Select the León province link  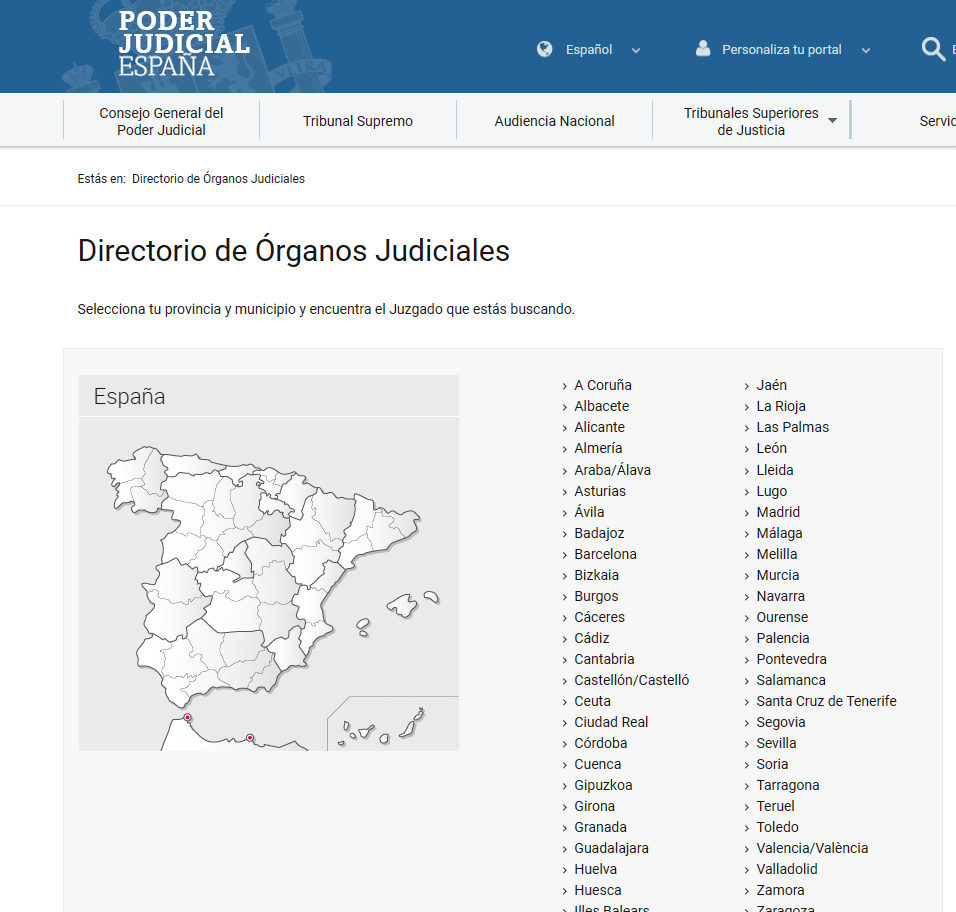point(771,448)
